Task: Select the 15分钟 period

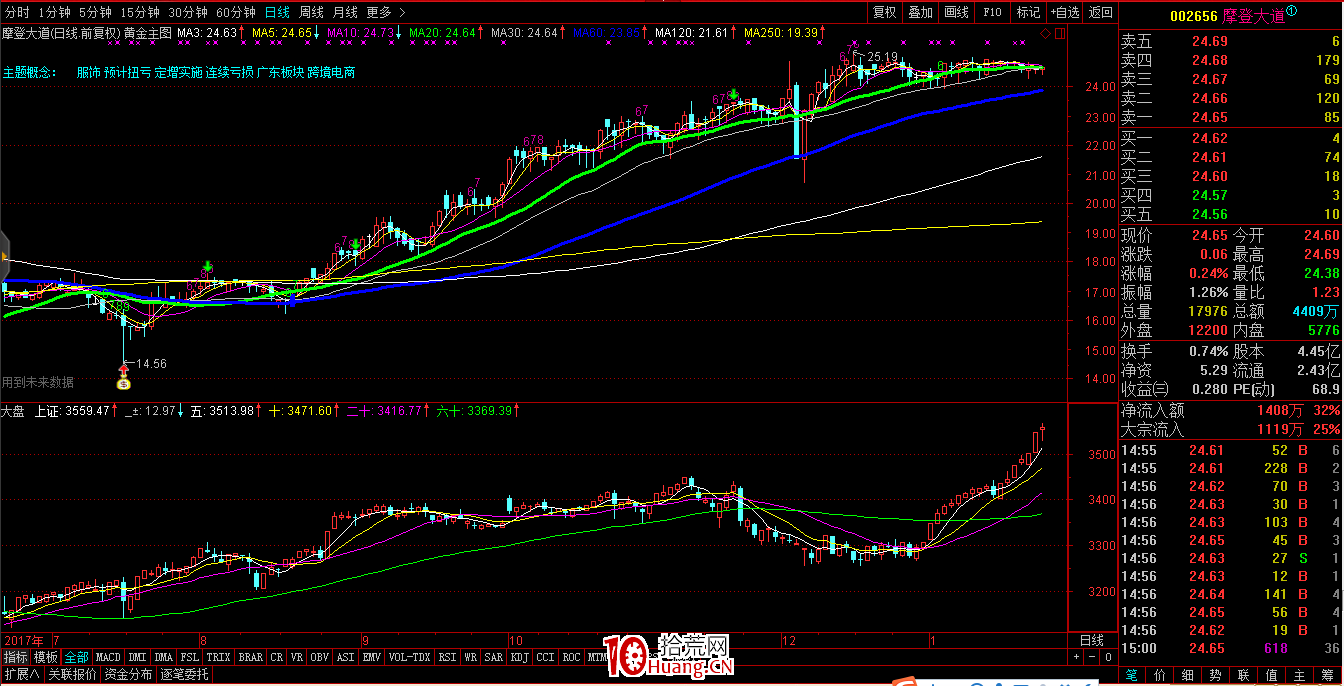Action: (x=140, y=12)
